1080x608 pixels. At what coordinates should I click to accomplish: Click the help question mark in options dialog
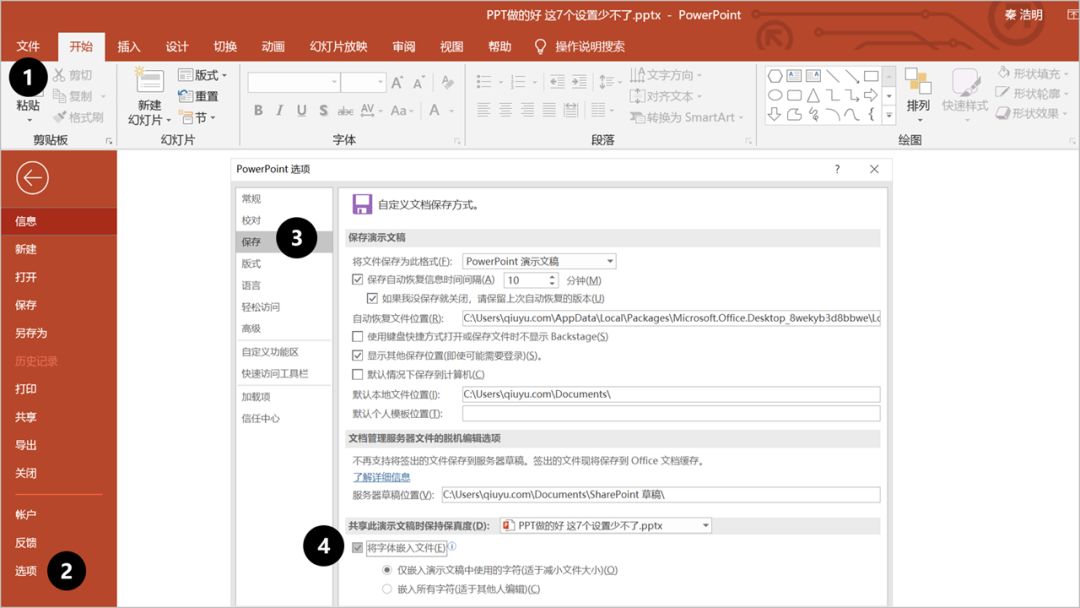(x=837, y=169)
